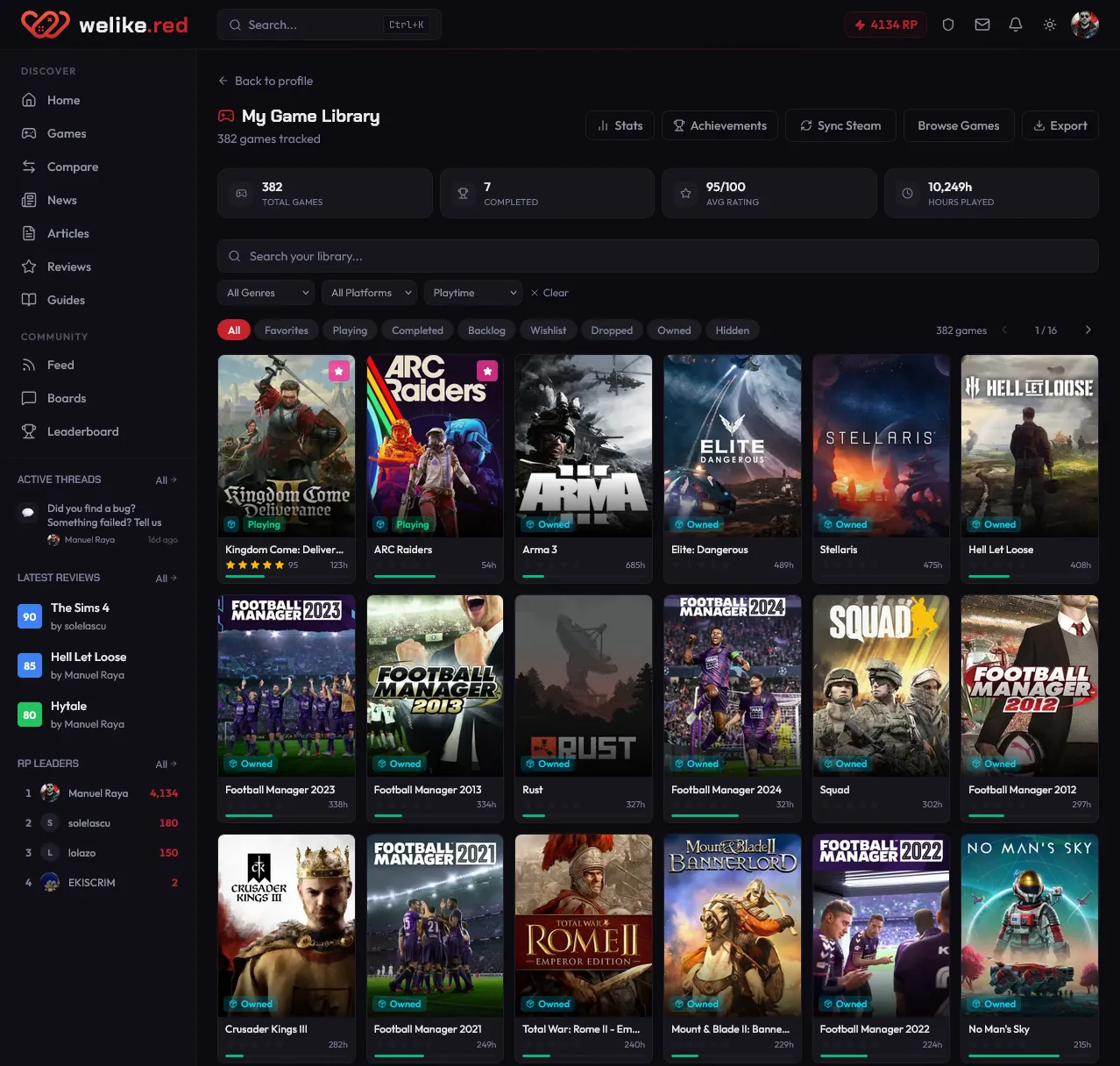This screenshot has height=1066, width=1120.
Task: Expand the All Platforms filter
Action: click(x=369, y=292)
